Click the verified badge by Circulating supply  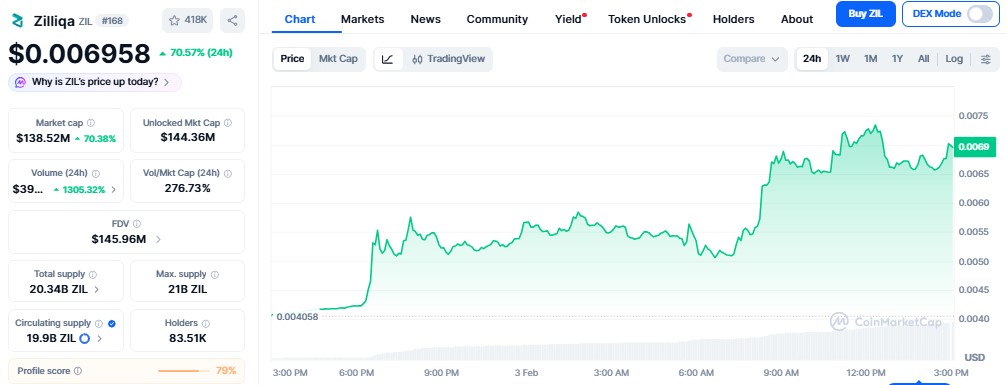[112, 323]
